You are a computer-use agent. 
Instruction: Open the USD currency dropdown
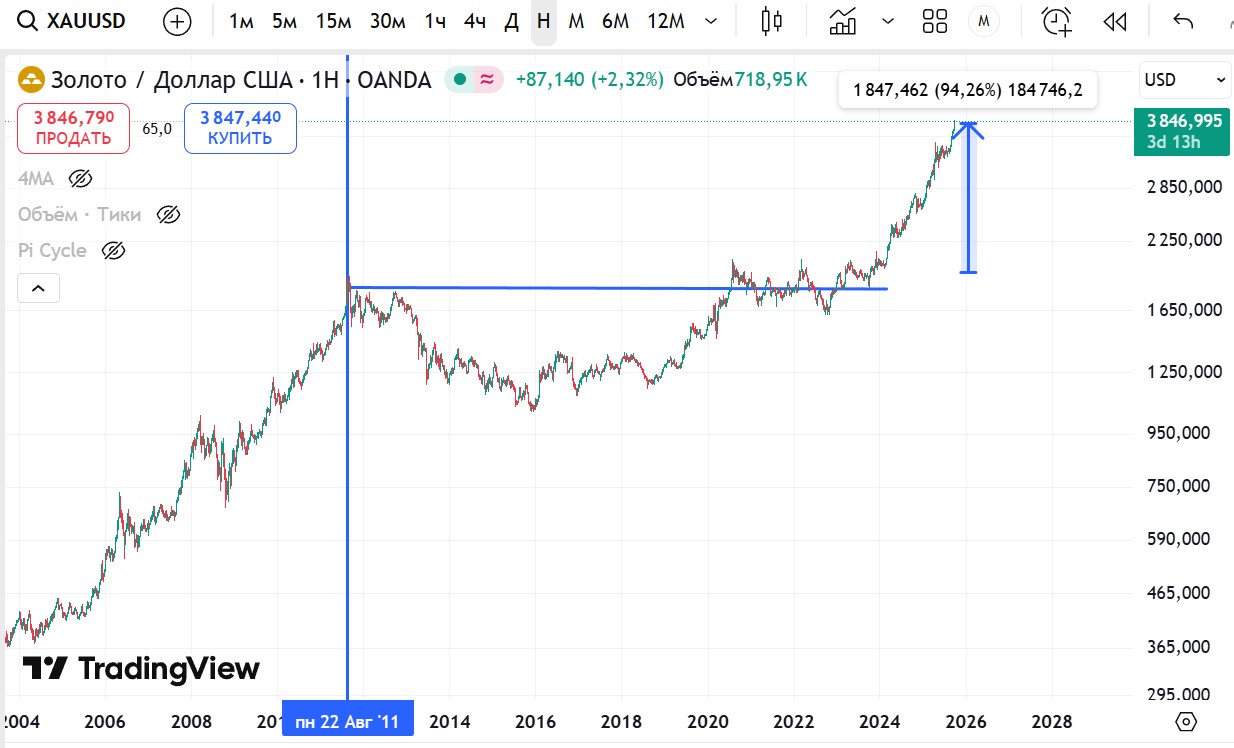tap(1186, 80)
